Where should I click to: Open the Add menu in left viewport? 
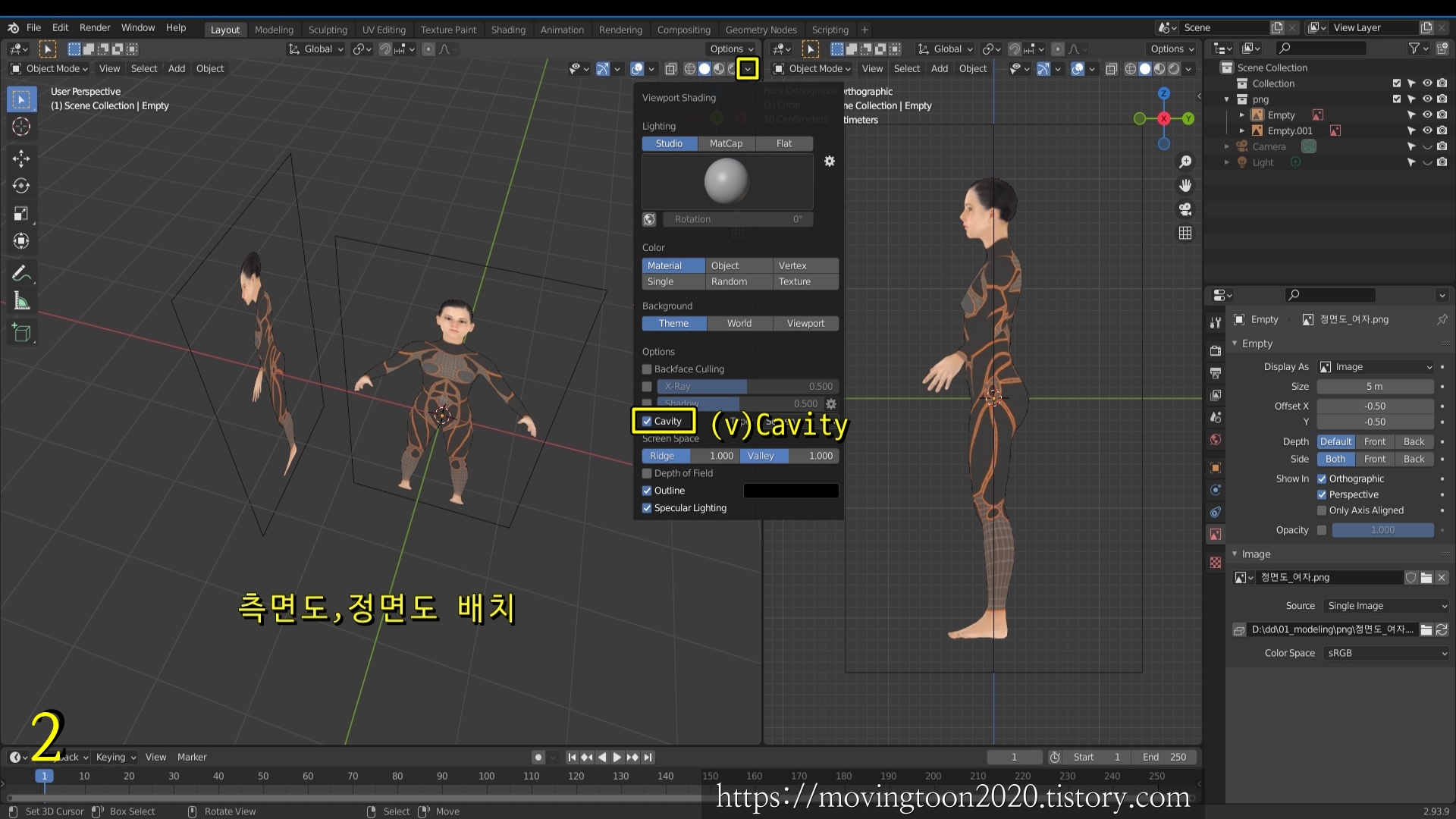(177, 69)
